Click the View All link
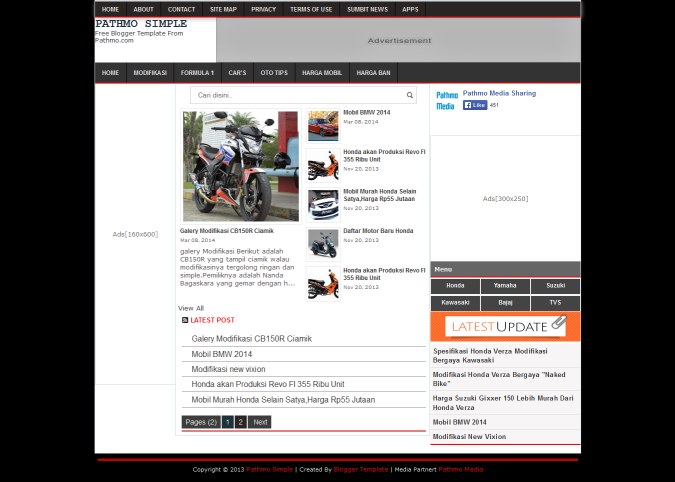Viewport: 675px width, 482px height. tap(191, 308)
